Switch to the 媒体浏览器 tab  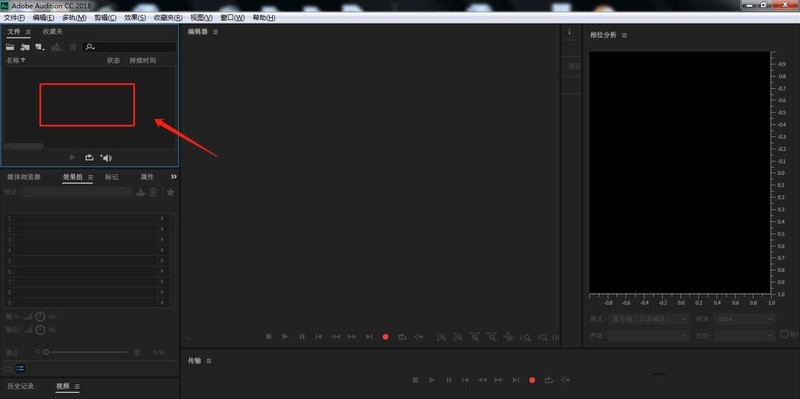click(x=23, y=177)
